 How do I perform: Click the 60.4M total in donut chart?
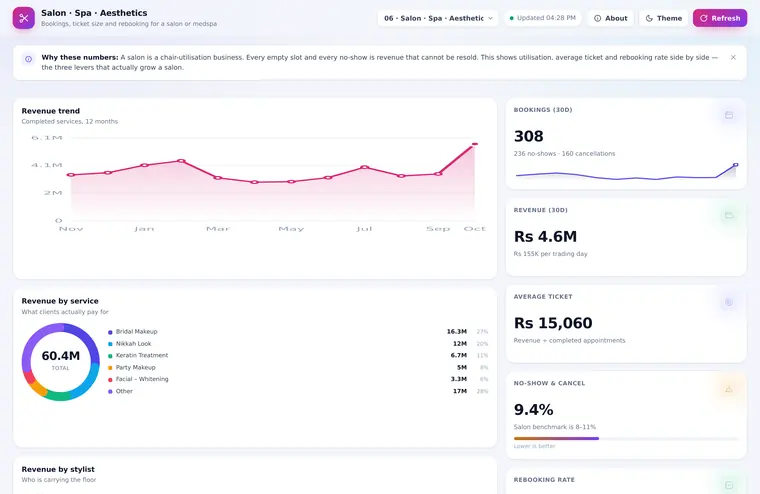(61, 356)
